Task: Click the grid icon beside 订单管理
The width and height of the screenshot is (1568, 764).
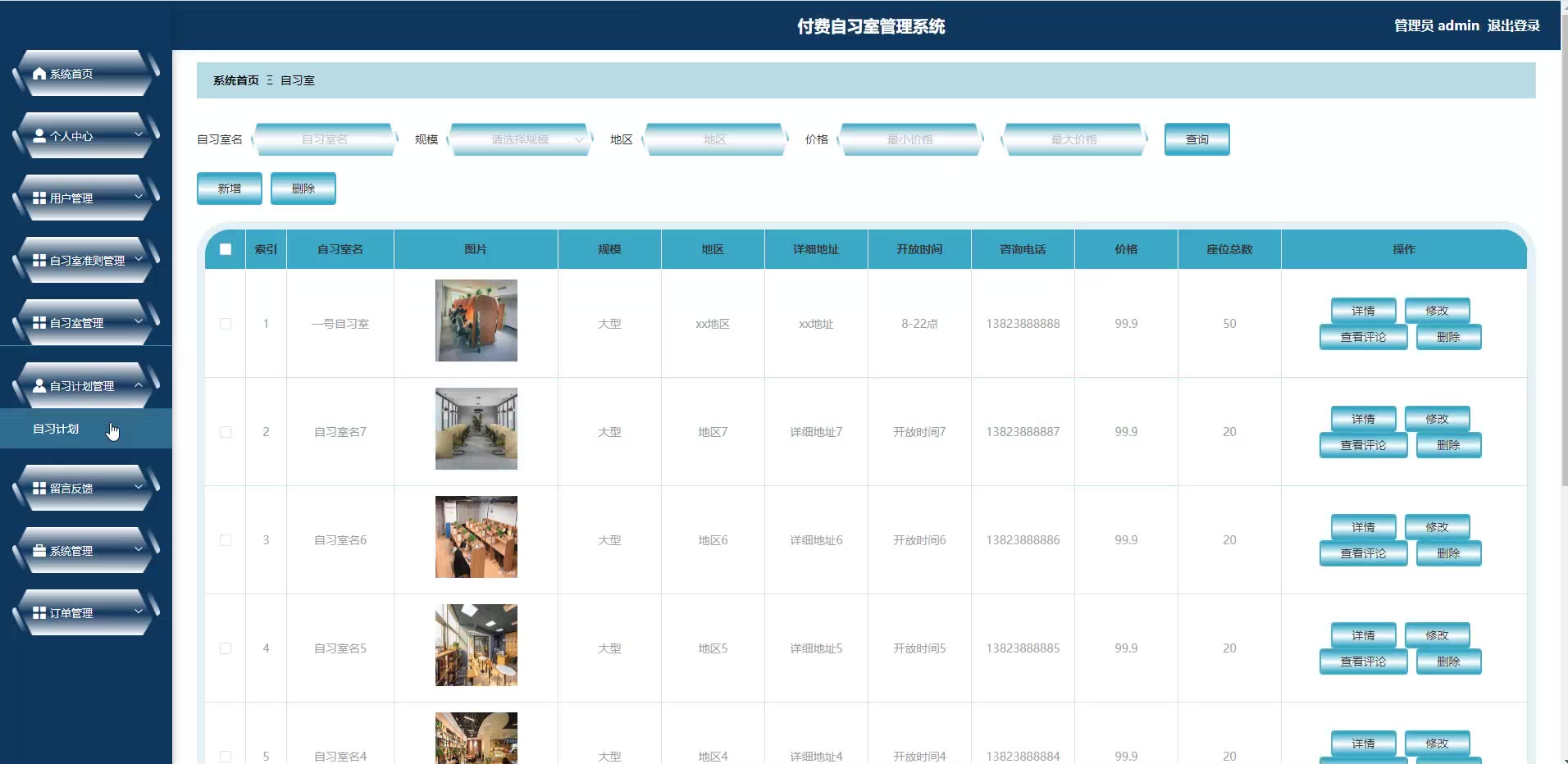Action: 39,613
